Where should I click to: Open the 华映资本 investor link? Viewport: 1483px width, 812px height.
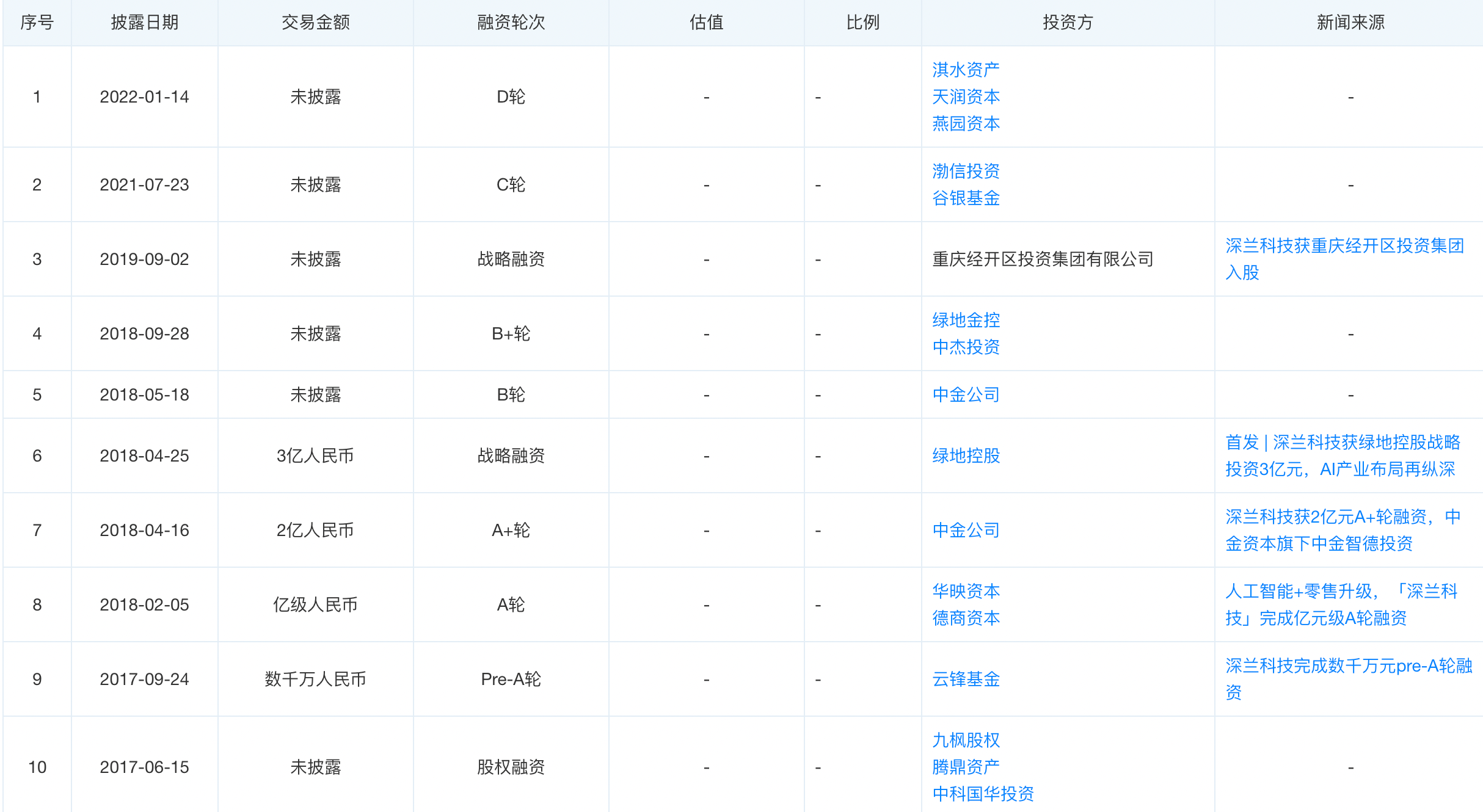click(965, 591)
